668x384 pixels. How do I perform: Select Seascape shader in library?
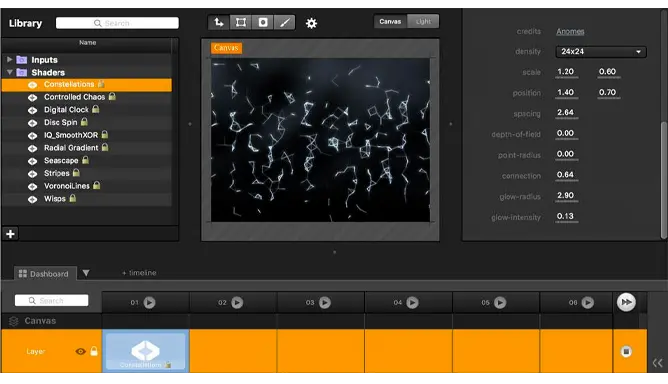pyautogui.click(x=87, y=161)
